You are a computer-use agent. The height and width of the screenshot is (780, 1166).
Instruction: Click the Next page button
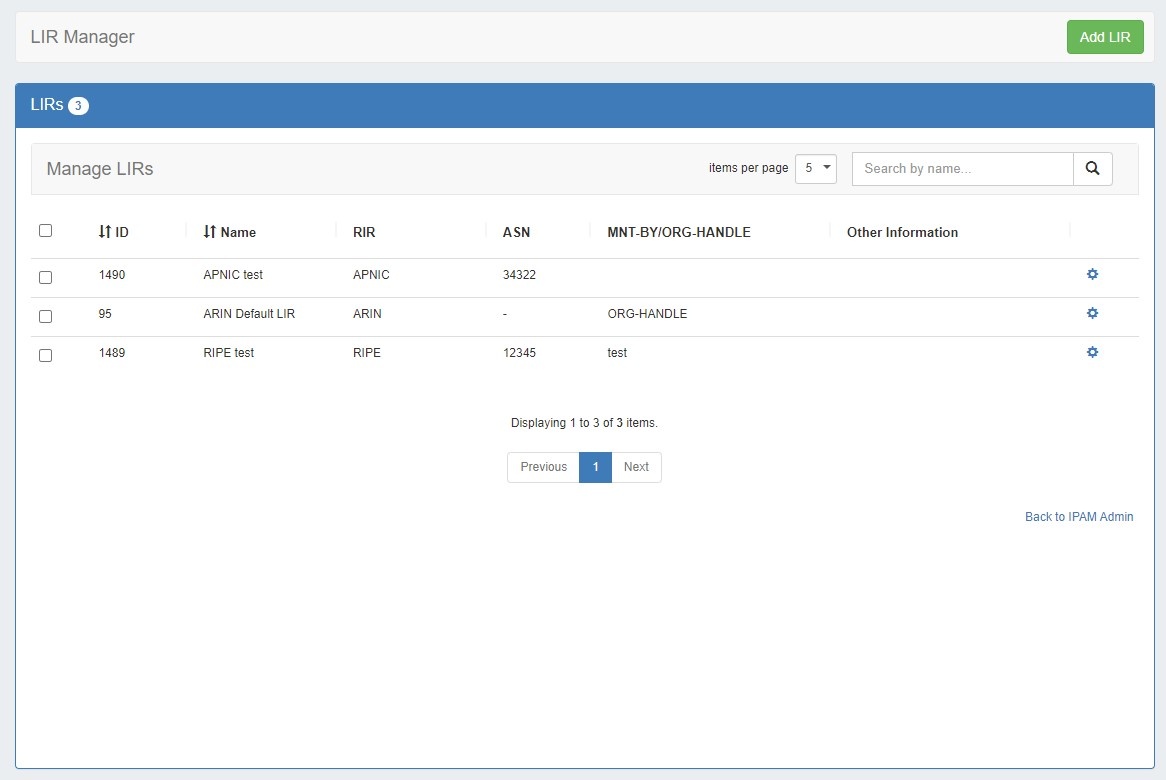[x=636, y=467]
